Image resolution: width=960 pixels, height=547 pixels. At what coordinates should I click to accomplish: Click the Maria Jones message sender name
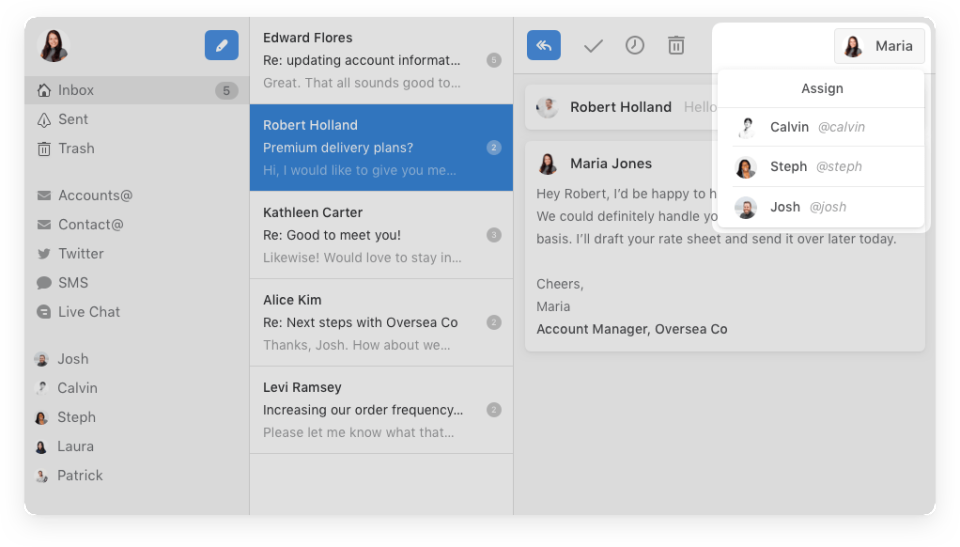pyautogui.click(x=610, y=164)
